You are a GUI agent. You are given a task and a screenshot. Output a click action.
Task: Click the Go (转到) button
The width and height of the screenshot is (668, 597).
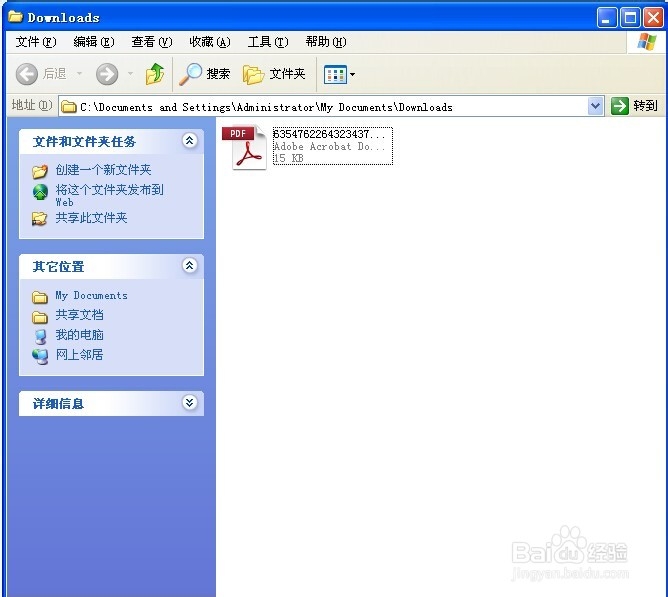coord(635,106)
